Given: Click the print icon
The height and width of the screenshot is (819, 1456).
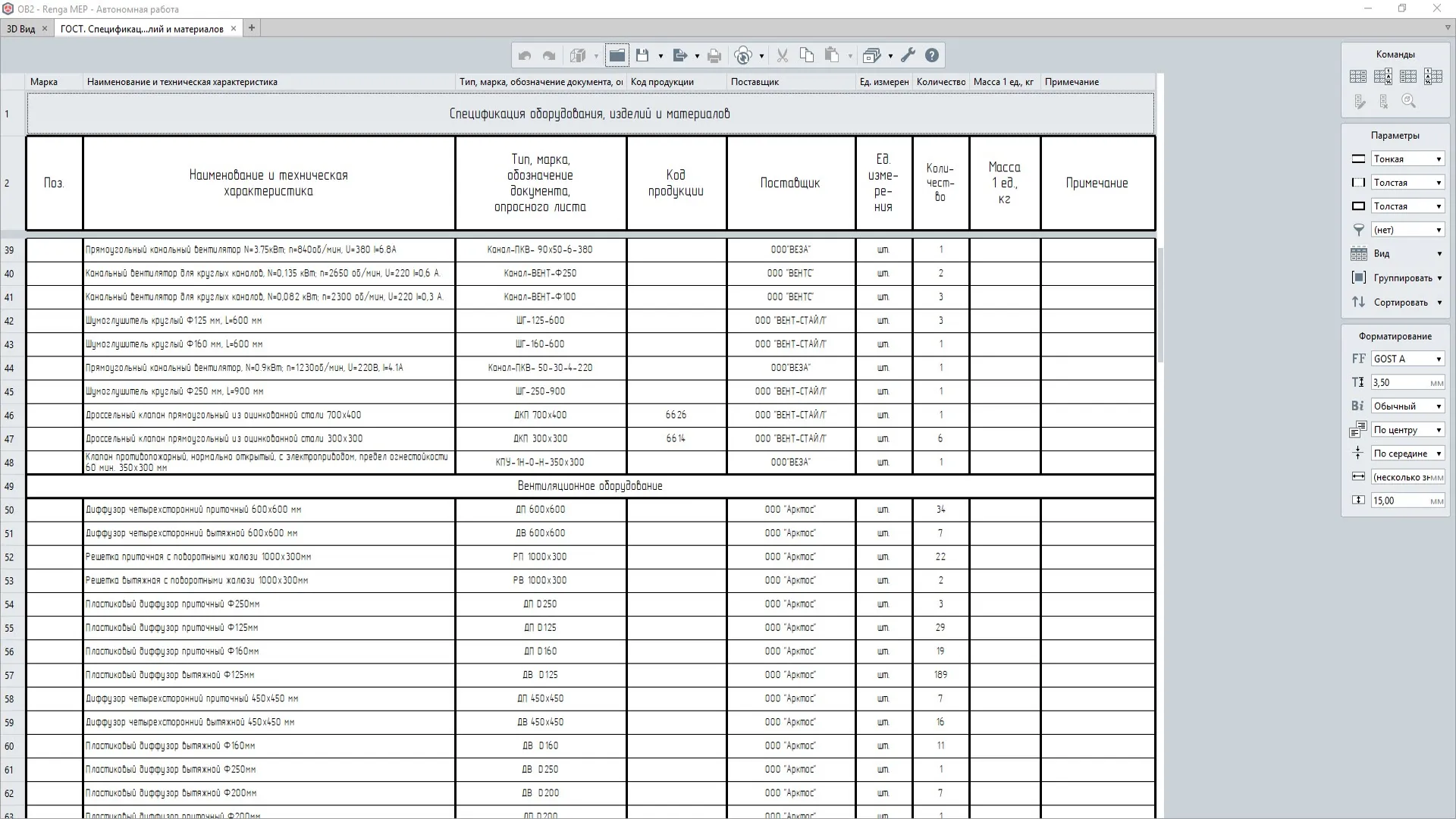Looking at the screenshot, I should pyautogui.click(x=714, y=55).
